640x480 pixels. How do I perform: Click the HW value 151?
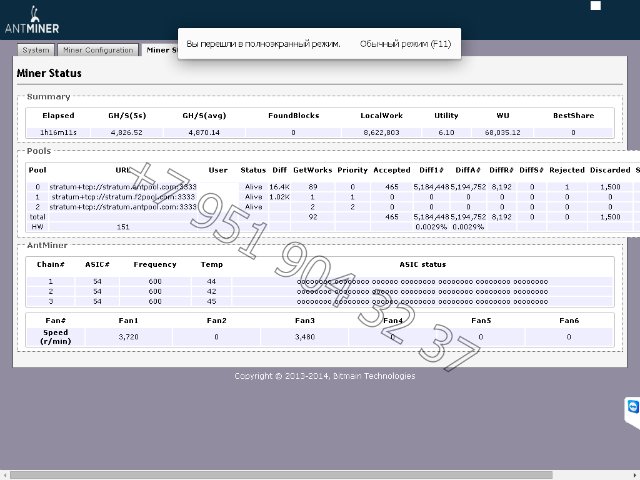[123, 227]
